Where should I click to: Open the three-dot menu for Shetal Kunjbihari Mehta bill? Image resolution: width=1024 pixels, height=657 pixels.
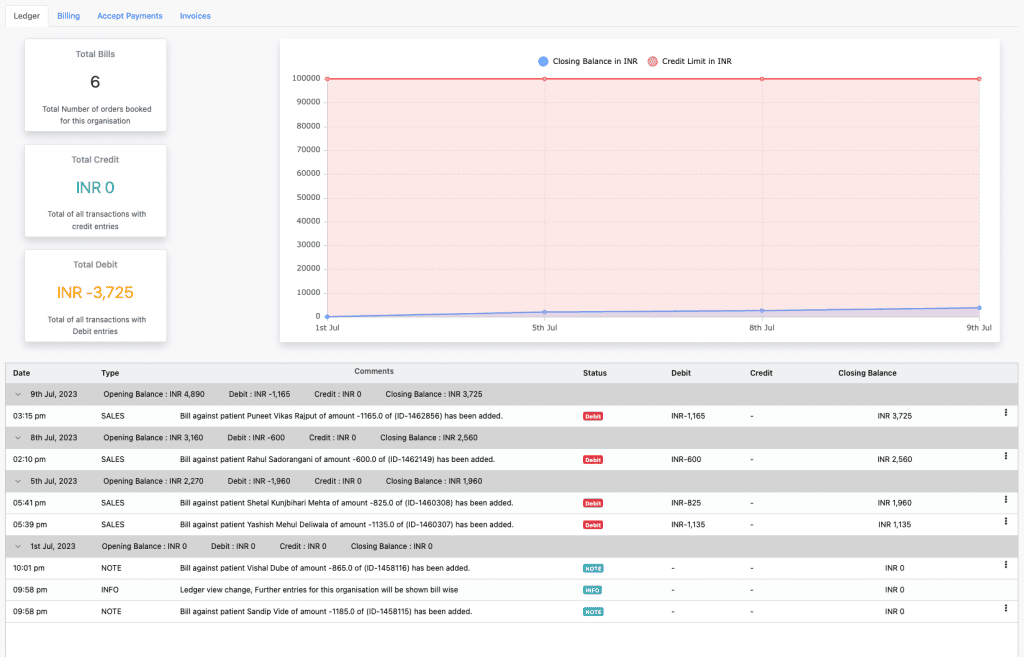1005,500
